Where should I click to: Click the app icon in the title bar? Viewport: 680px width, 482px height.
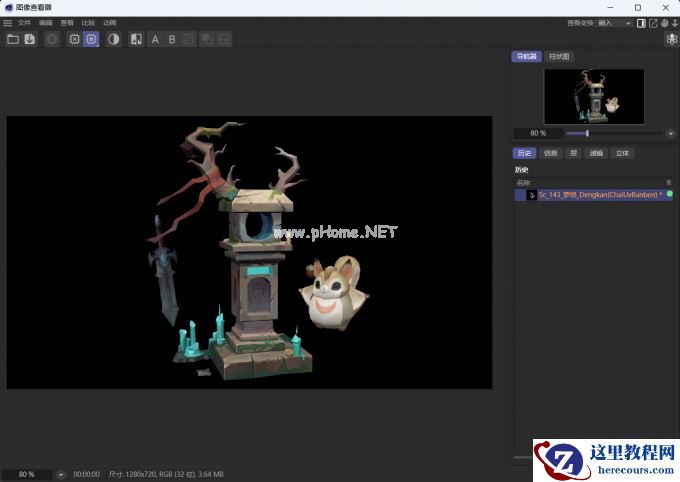pos(8,7)
